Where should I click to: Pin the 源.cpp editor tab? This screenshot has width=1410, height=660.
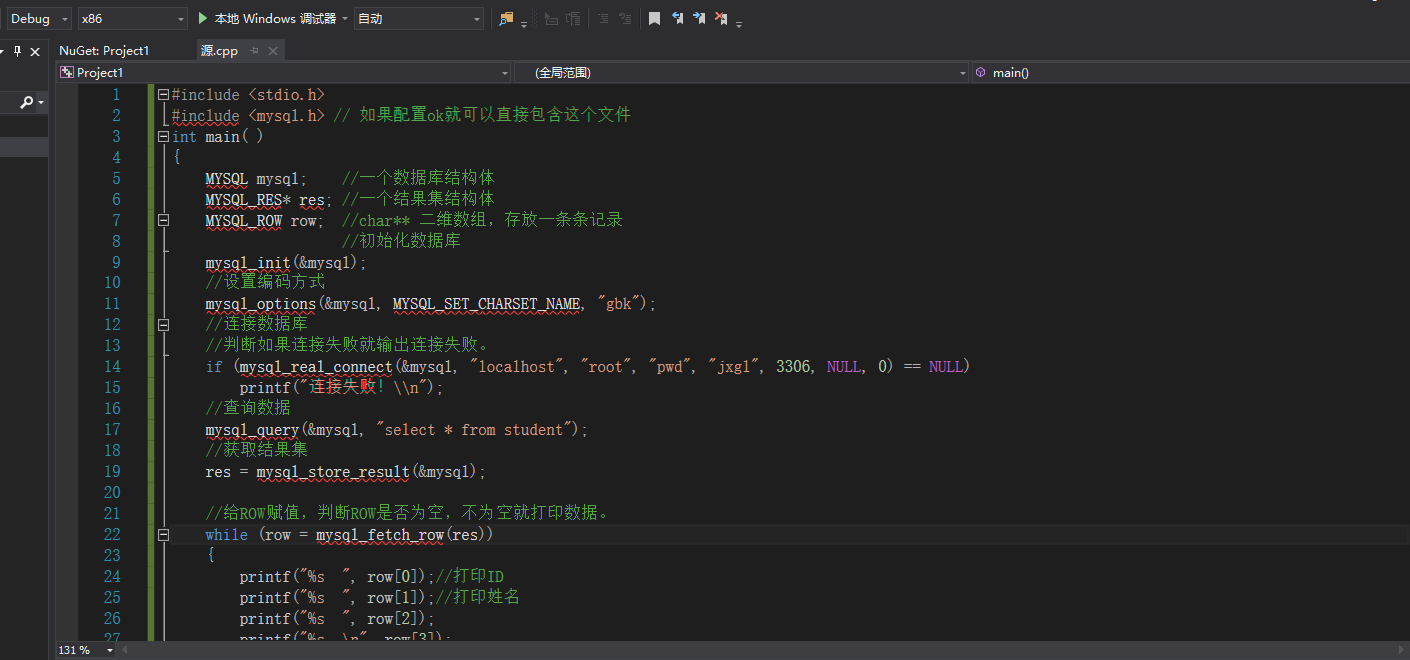[255, 50]
